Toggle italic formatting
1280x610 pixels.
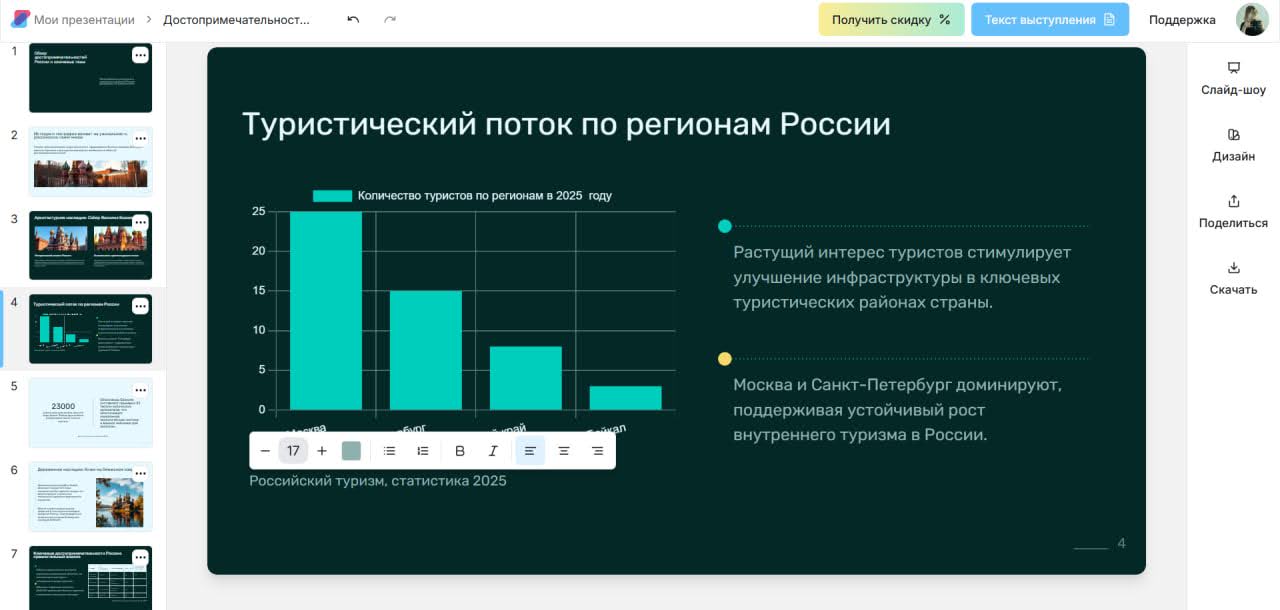tap(493, 450)
